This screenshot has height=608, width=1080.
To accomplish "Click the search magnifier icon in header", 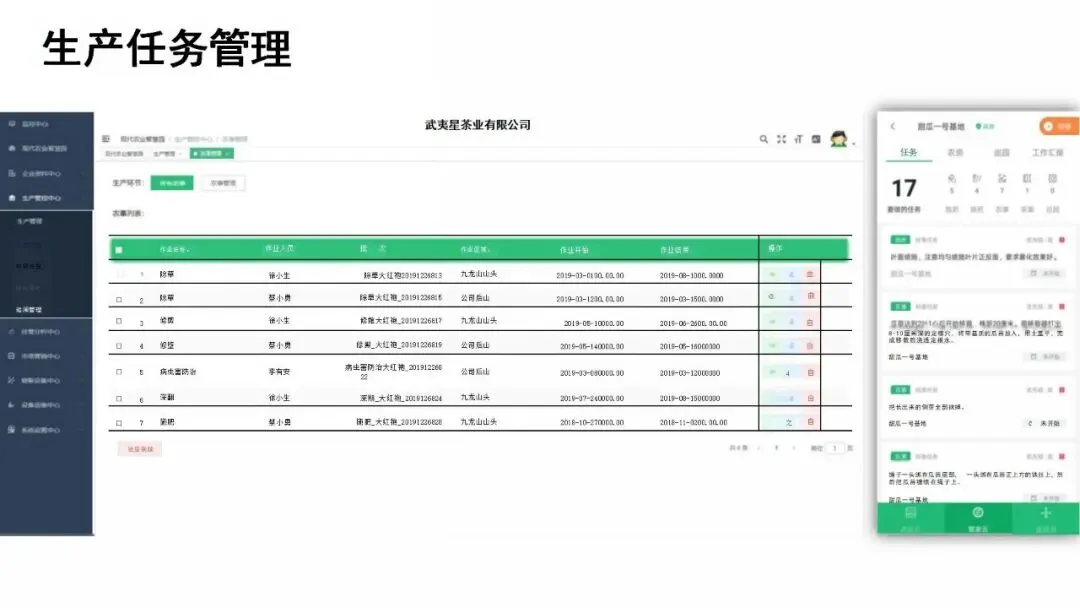I will point(763,139).
